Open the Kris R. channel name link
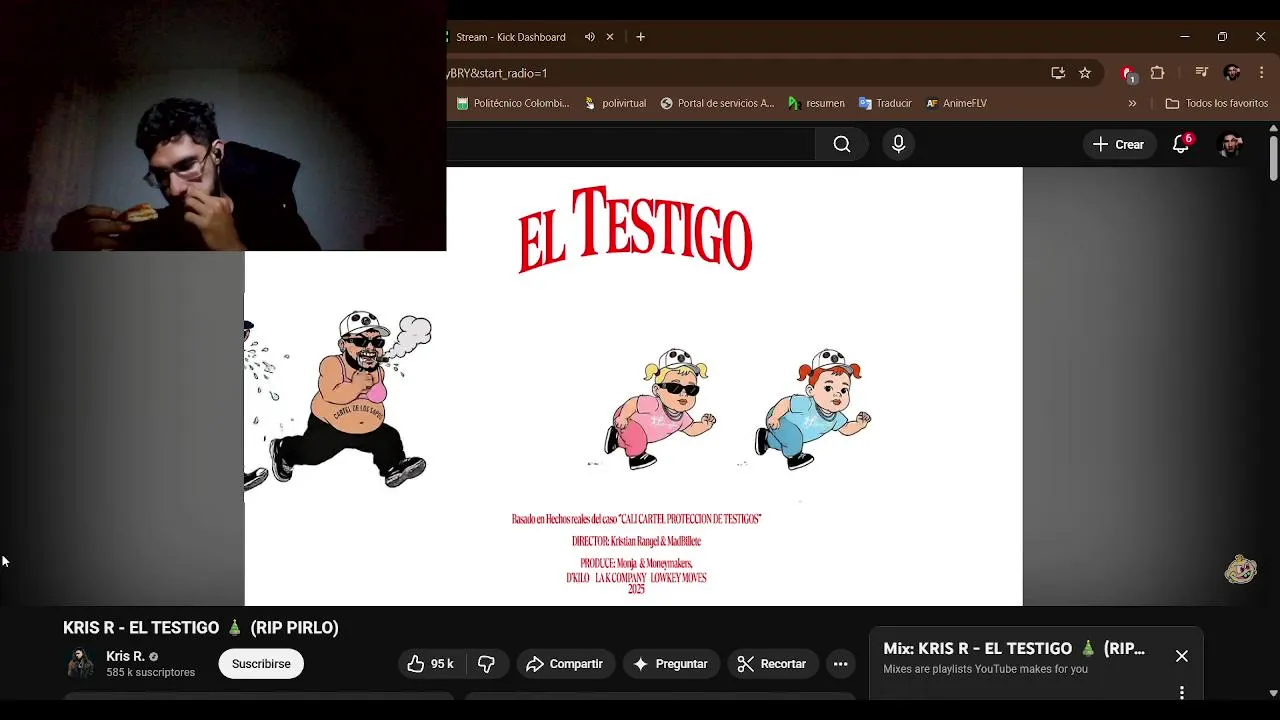This screenshot has width=1280, height=720. pos(126,656)
